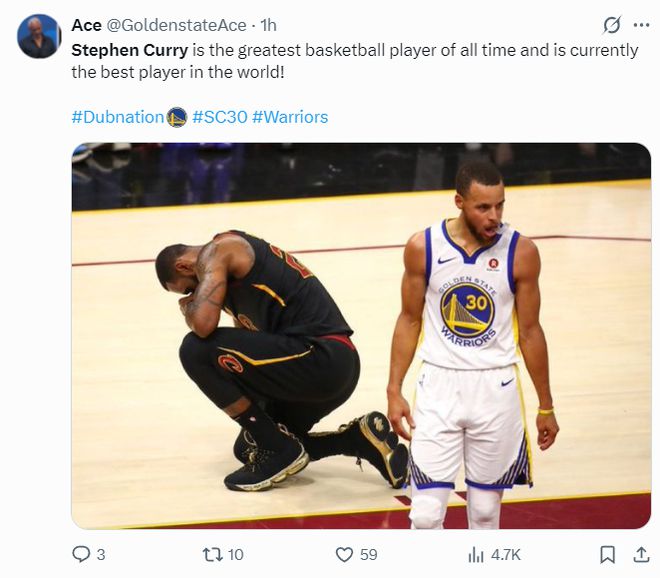This screenshot has width=660, height=578.
Task: Open the share post icon
Action: click(641, 554)
